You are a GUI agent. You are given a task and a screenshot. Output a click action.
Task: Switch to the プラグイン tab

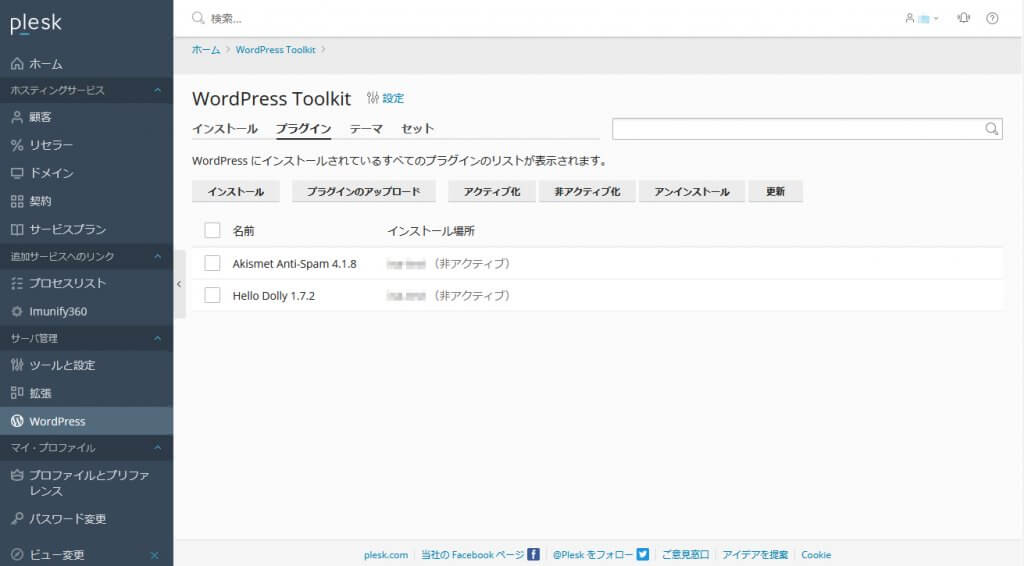303,129
